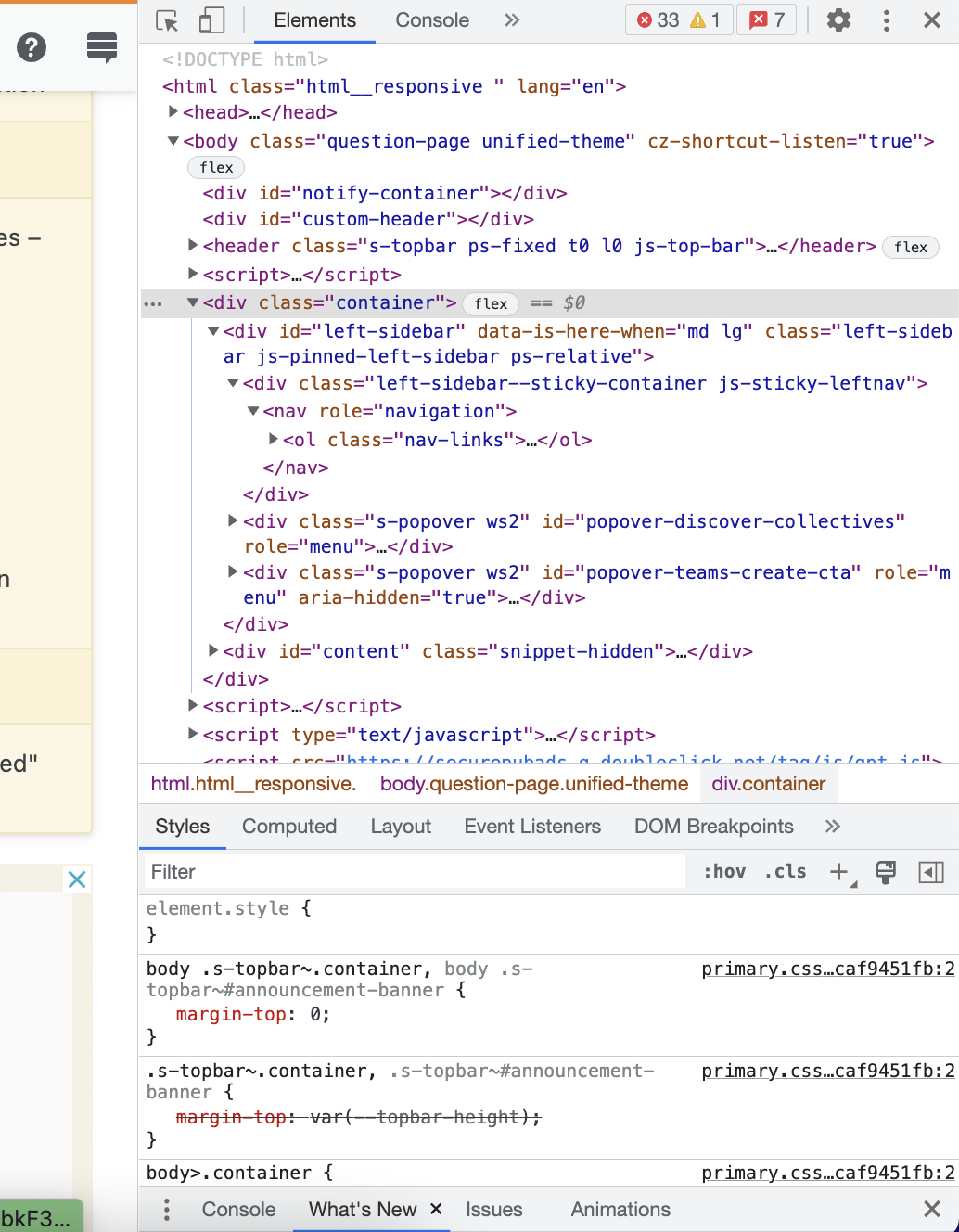Image resolution: width=959 pixels, height=1232 pixels.
Task: Select the notify-container div line
Action: (x=385, y=193)
